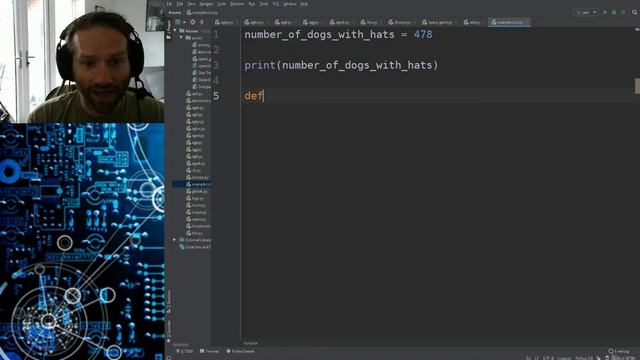Open the TODO tool window
Screen dimensions: 640x360
tap(184, 351)
